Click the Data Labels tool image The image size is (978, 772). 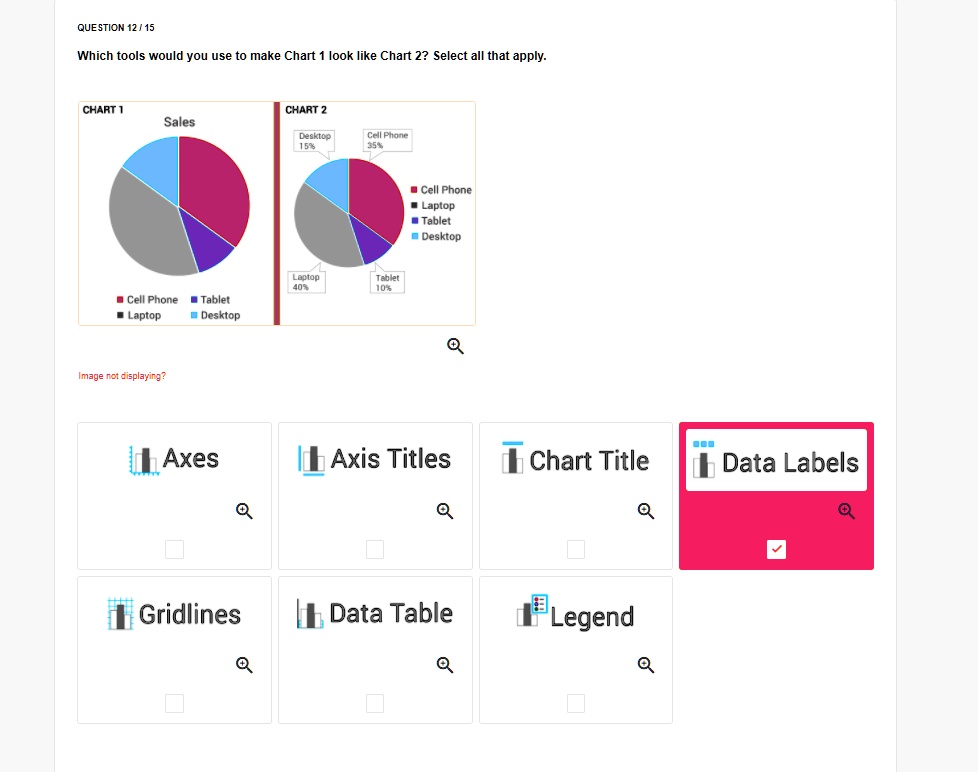777,460
